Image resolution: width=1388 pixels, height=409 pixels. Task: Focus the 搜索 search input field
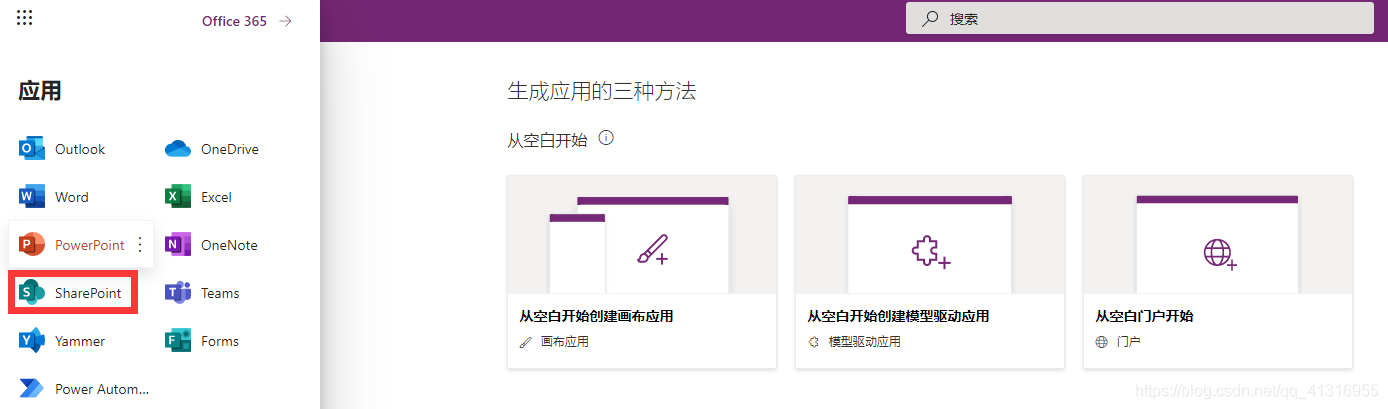click(x=1140, y=18)
